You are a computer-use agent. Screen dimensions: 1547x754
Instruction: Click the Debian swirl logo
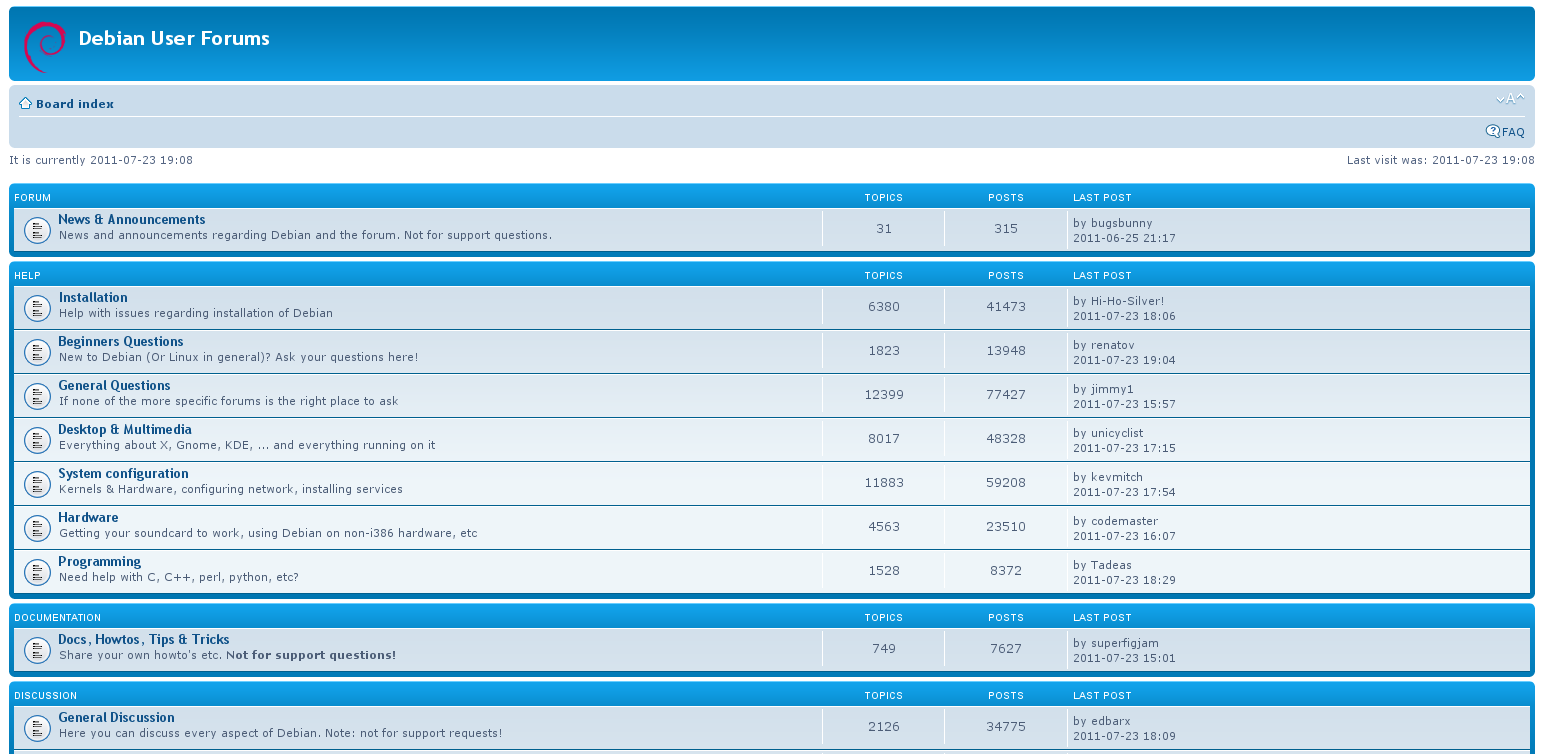44,46
